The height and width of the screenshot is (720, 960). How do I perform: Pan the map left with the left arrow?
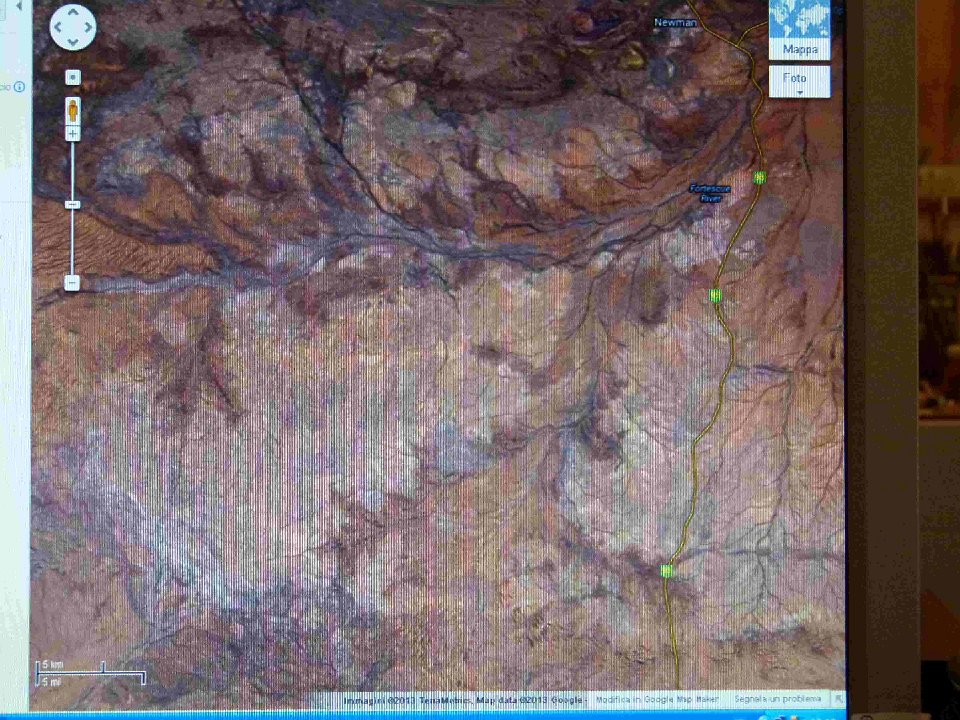tap(58, 27)
